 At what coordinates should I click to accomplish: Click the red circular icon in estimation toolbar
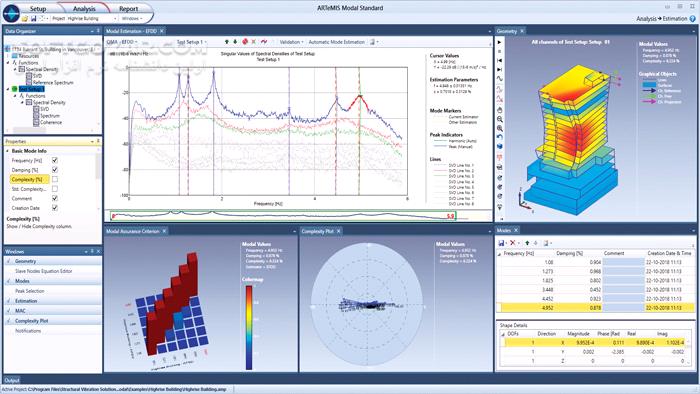pyautogui.click(x=245, y=42)
